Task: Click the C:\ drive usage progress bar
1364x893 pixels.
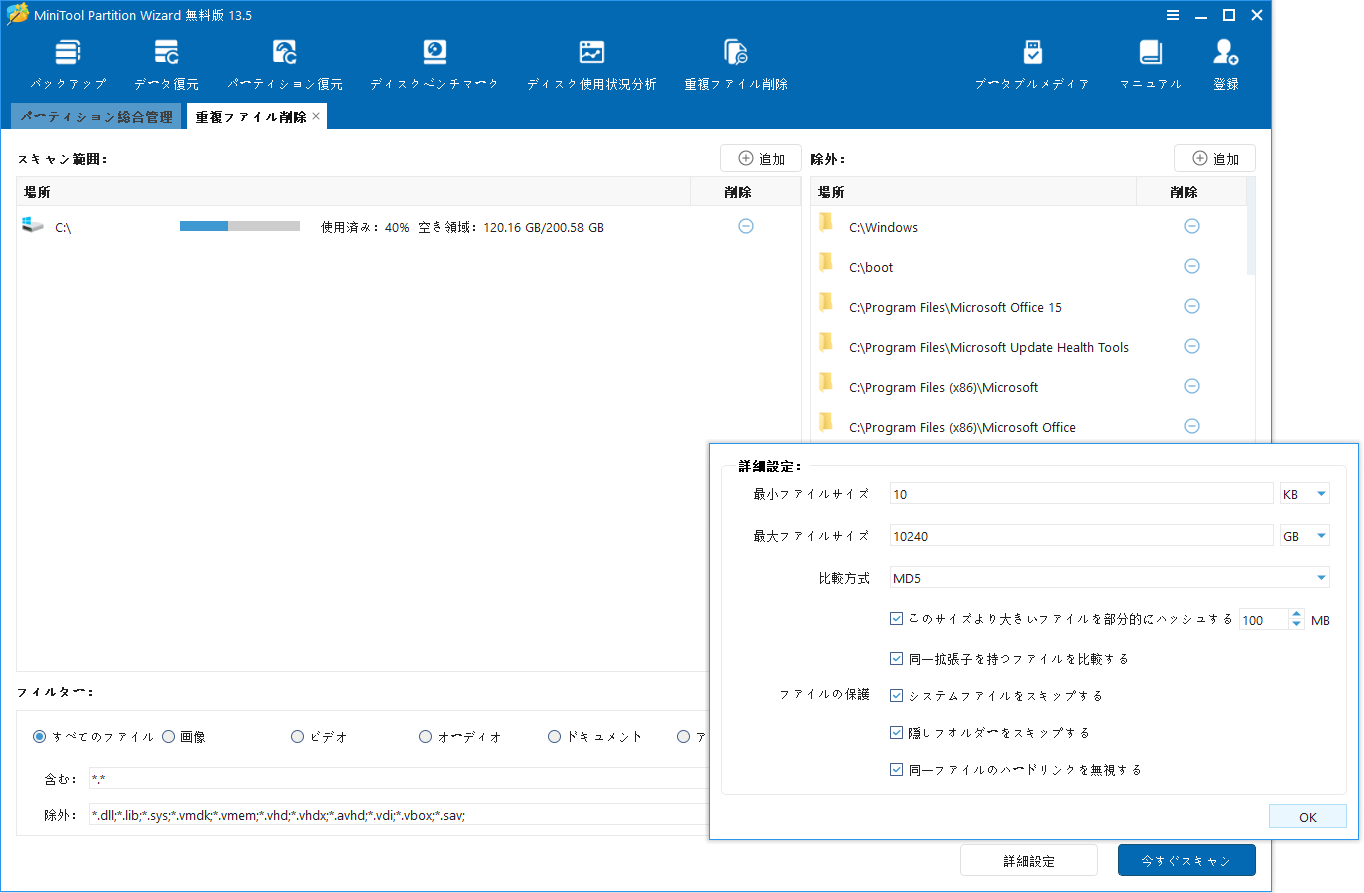Action: 238,227
